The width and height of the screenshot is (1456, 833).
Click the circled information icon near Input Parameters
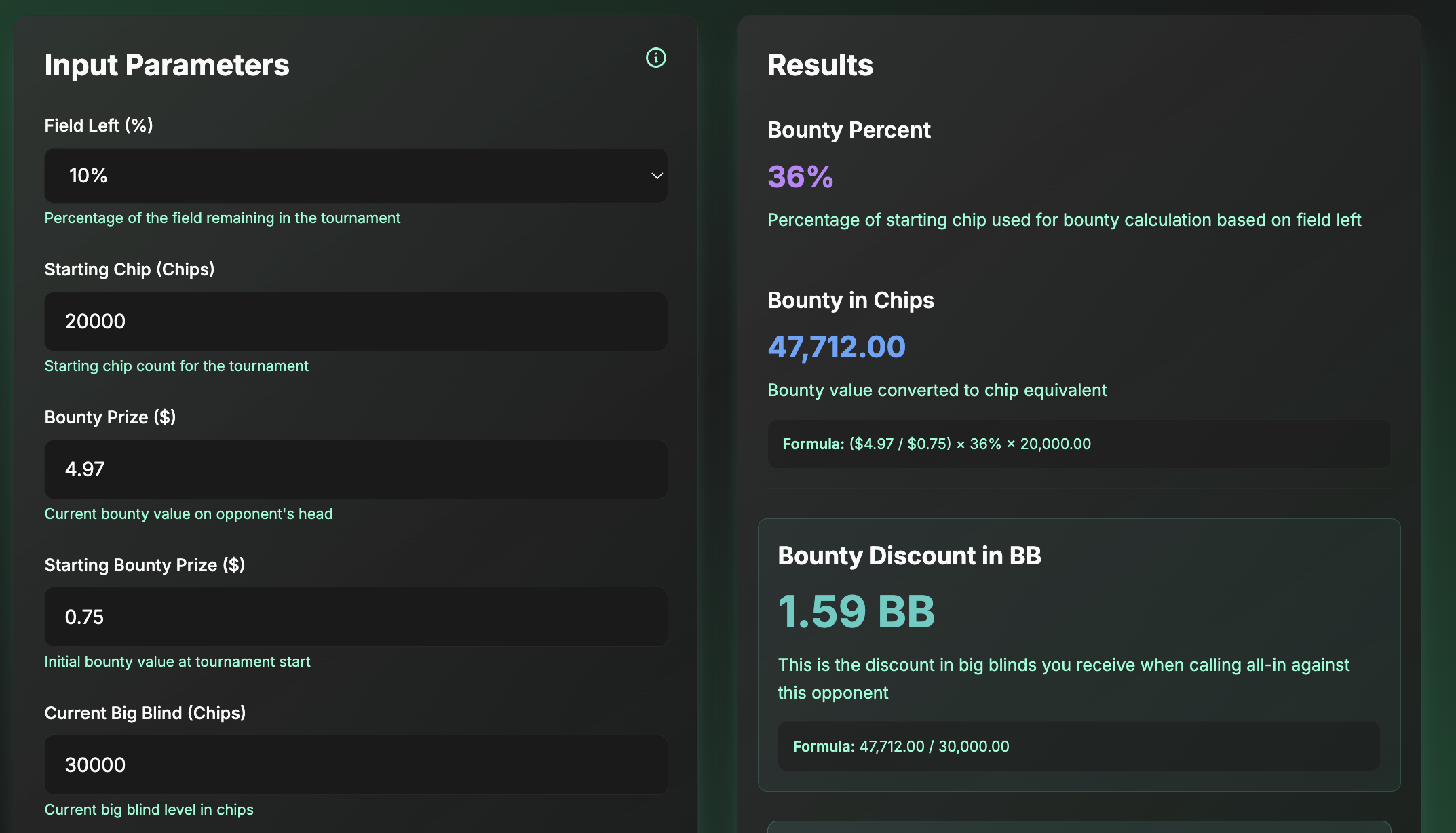click(x=655, y=59)
